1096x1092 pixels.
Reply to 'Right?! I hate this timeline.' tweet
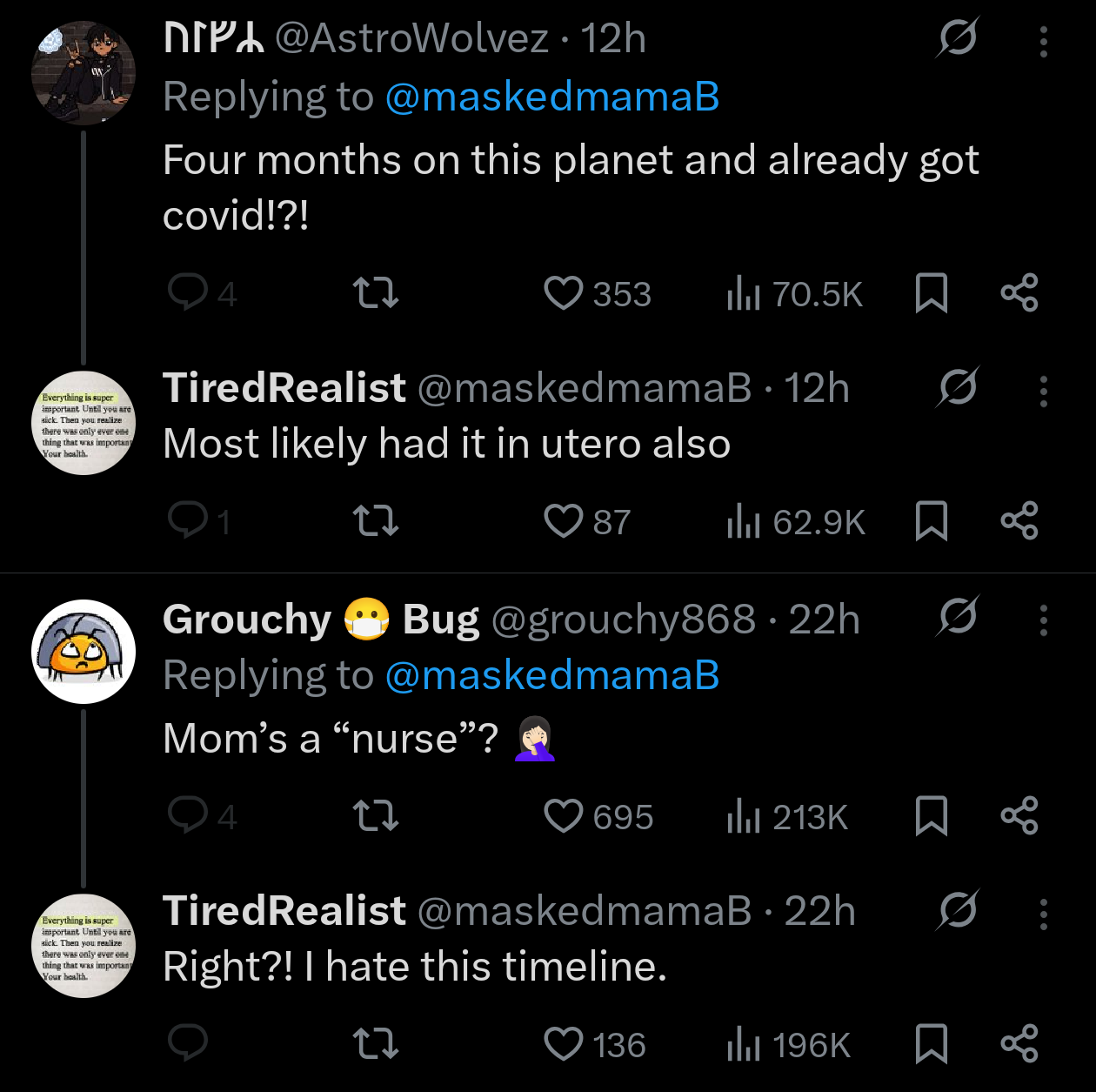[188, 1043]
